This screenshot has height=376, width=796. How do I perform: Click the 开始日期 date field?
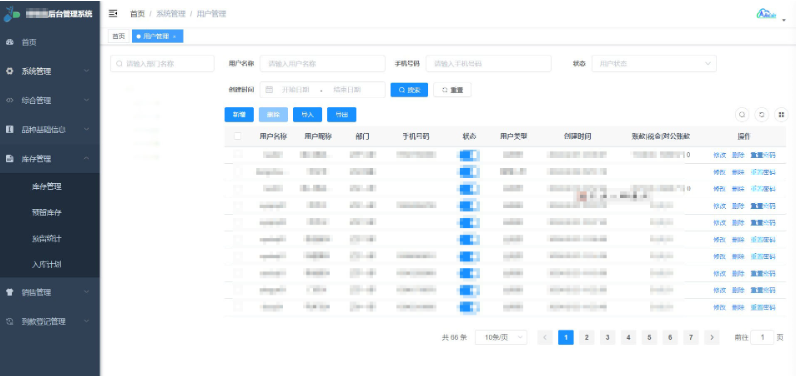coord(296,90)
